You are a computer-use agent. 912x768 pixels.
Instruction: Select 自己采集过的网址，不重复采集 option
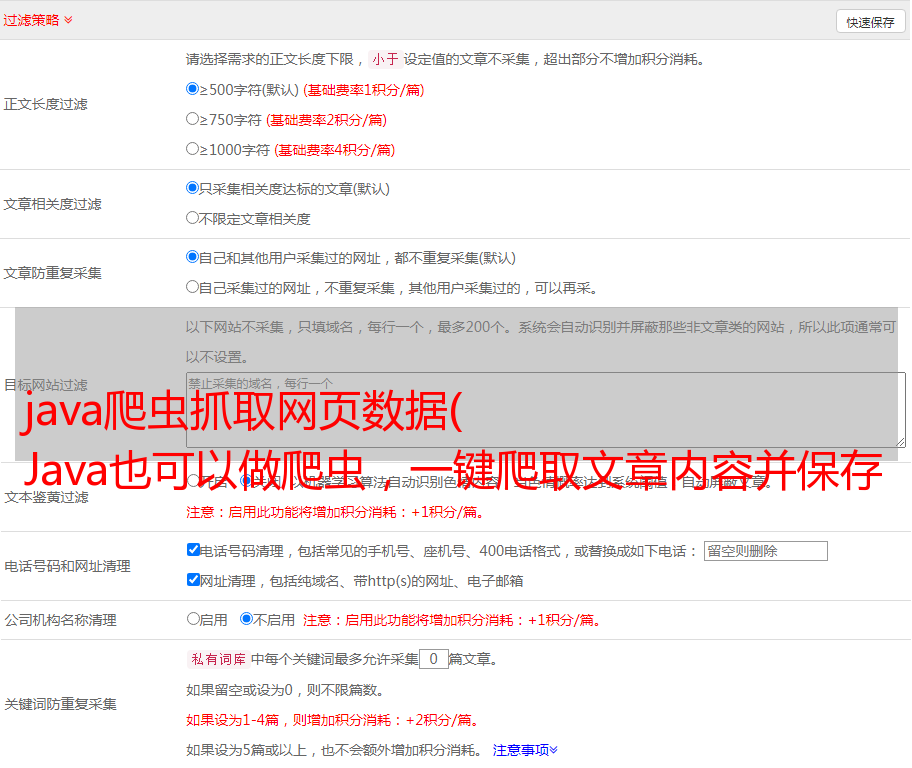pos(193,287)
